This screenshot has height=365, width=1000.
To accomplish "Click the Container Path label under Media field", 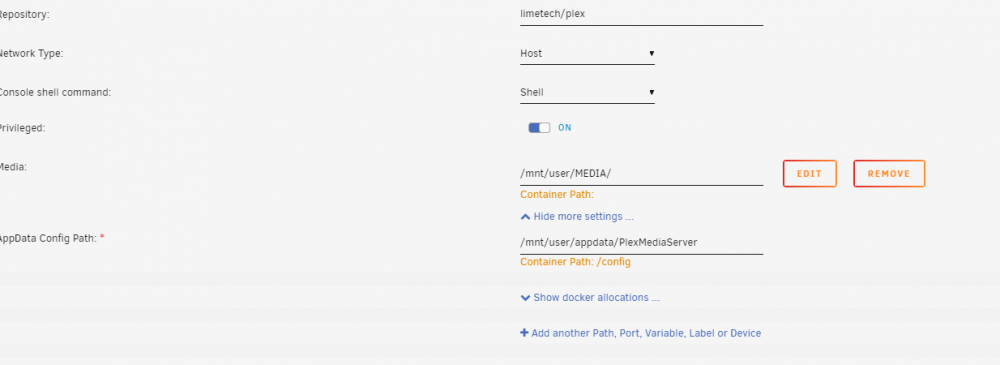I will tap(557, 195).
